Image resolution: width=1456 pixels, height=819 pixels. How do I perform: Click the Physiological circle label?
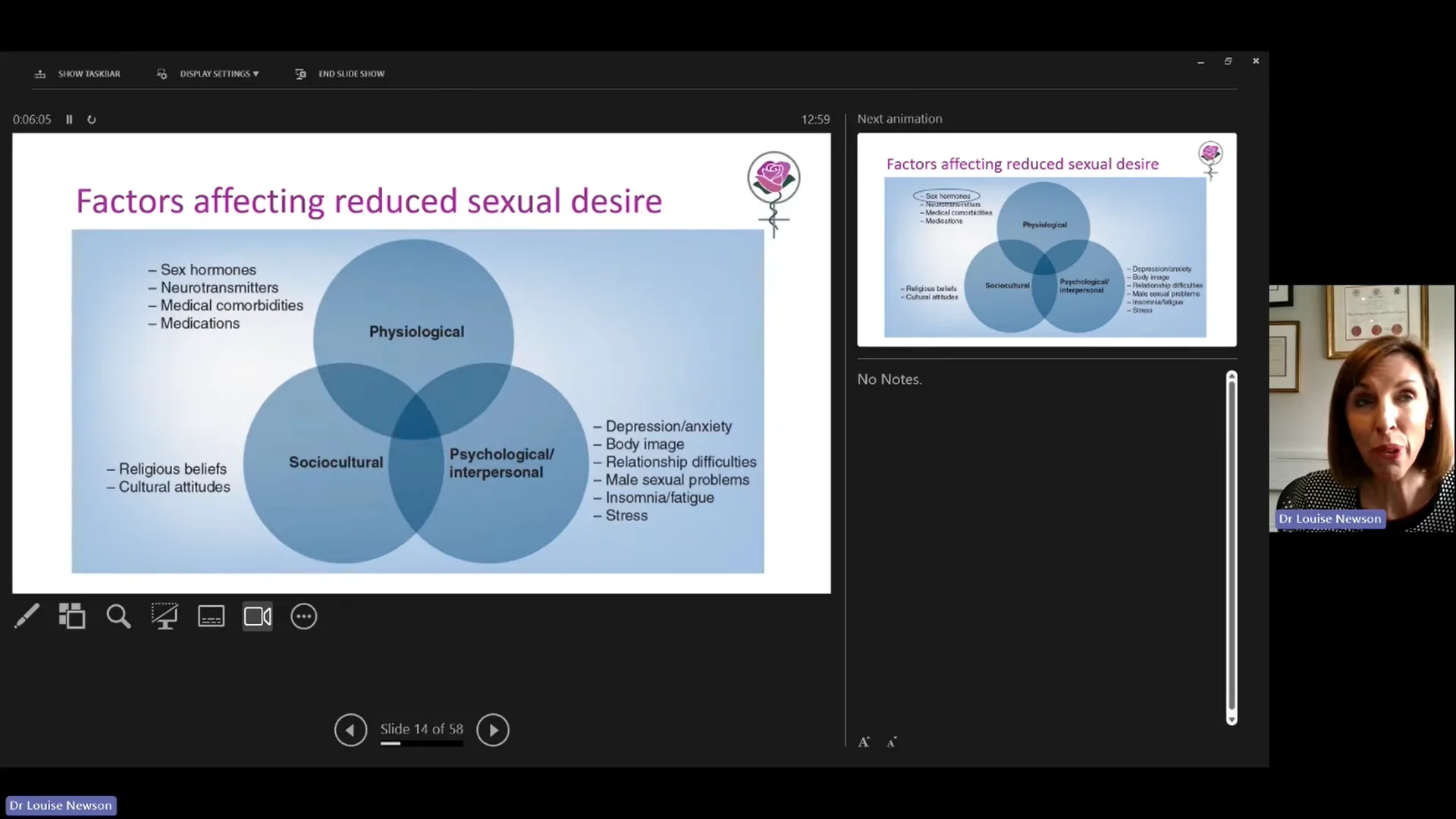point(416,331)
